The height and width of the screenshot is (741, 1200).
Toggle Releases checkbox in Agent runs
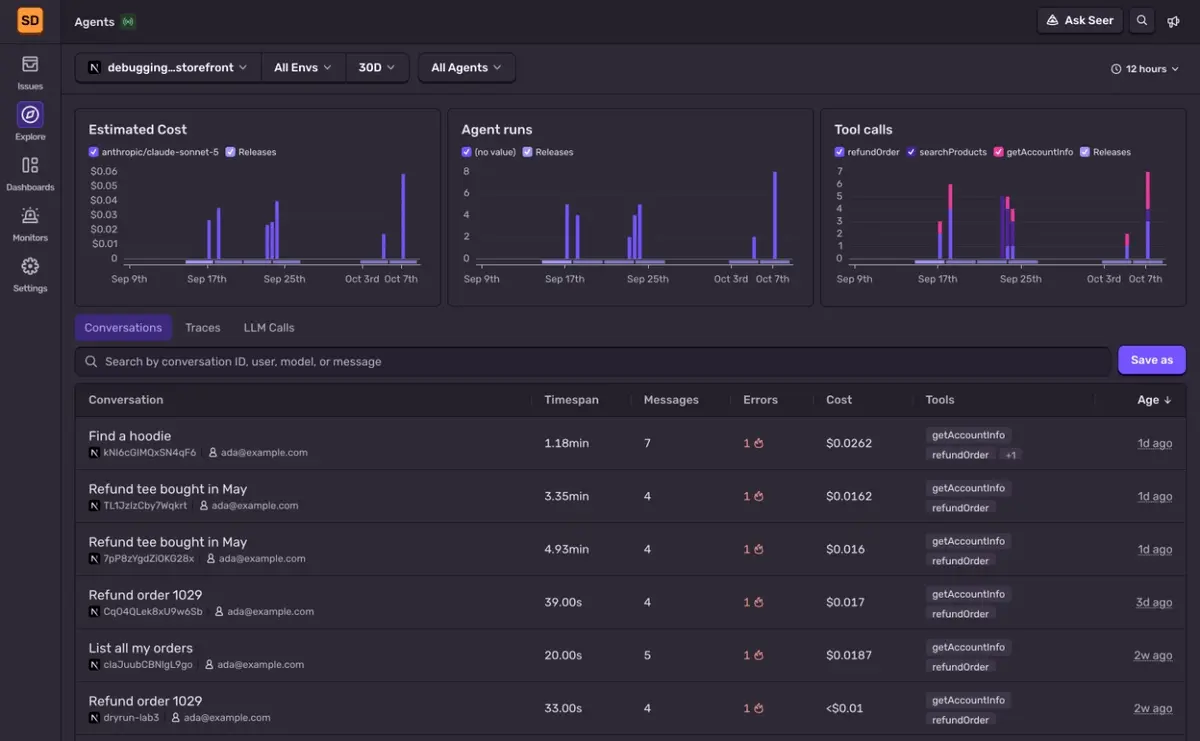click(x=527, y=152)
